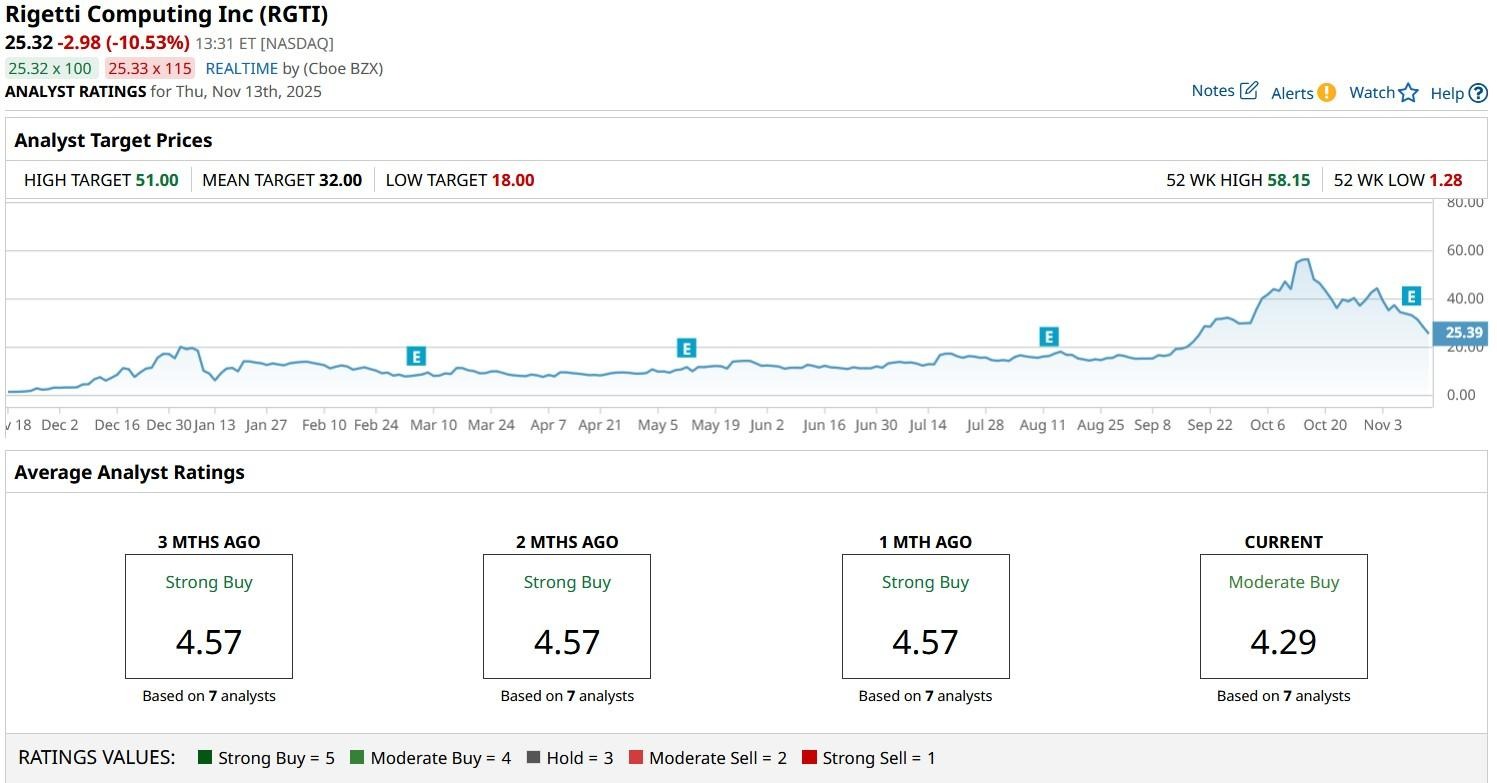
Task: Click the earnings E marker near Mar 10
Action: click(415, 356)
